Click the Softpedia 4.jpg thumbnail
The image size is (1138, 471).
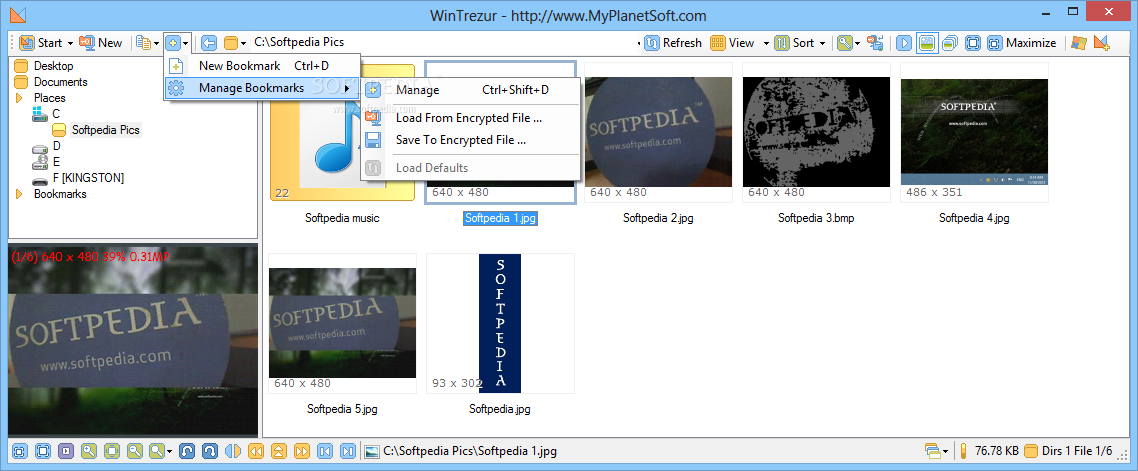(x=974, y=132)
